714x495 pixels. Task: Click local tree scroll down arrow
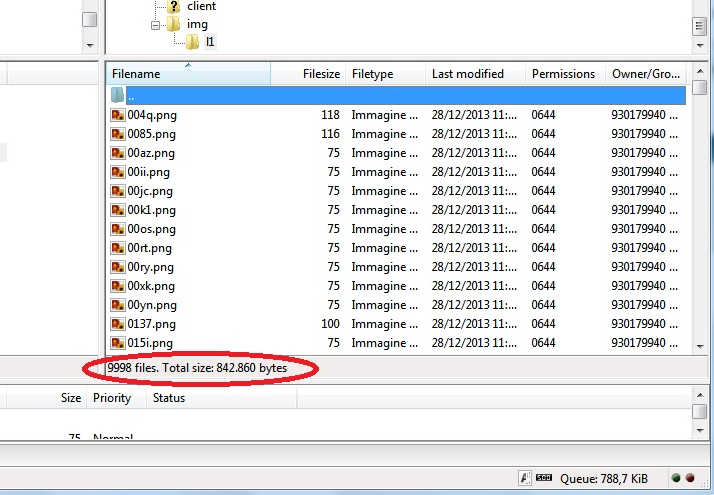[x=90, y=46]
